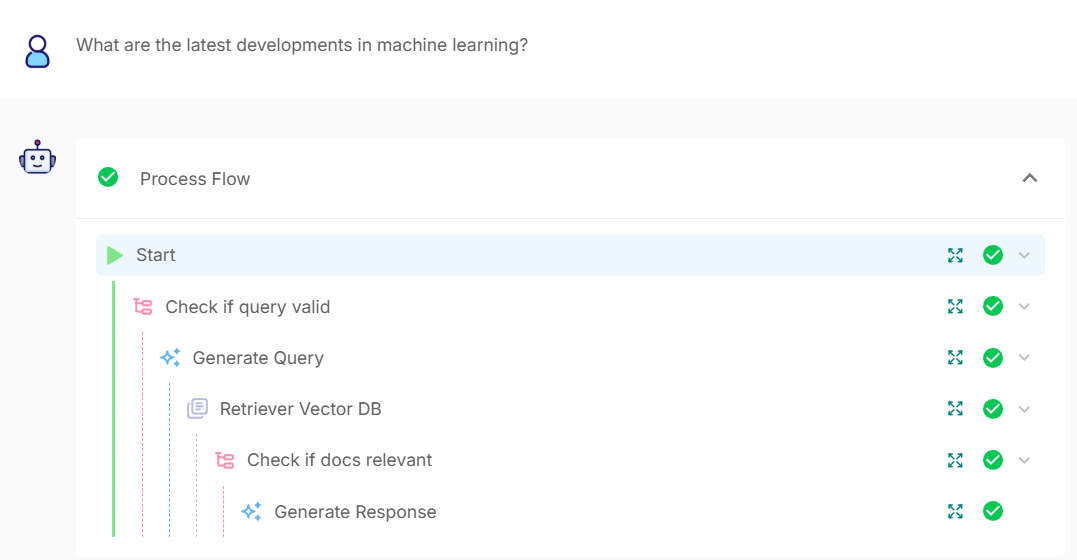
Task: Click expand icon for Check if docs relevant
Action: coord(955,460)
